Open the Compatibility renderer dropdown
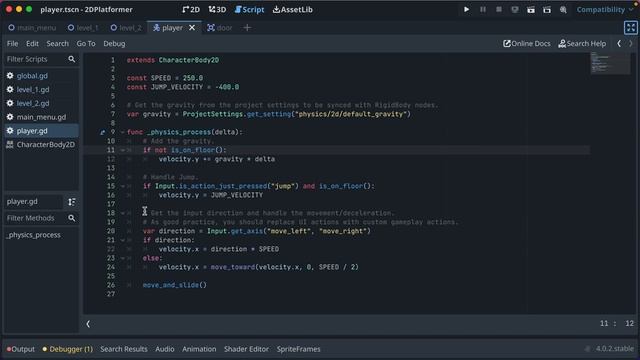Image resolution: width=640 pixels, height=360 pixels. click(604, 9)
